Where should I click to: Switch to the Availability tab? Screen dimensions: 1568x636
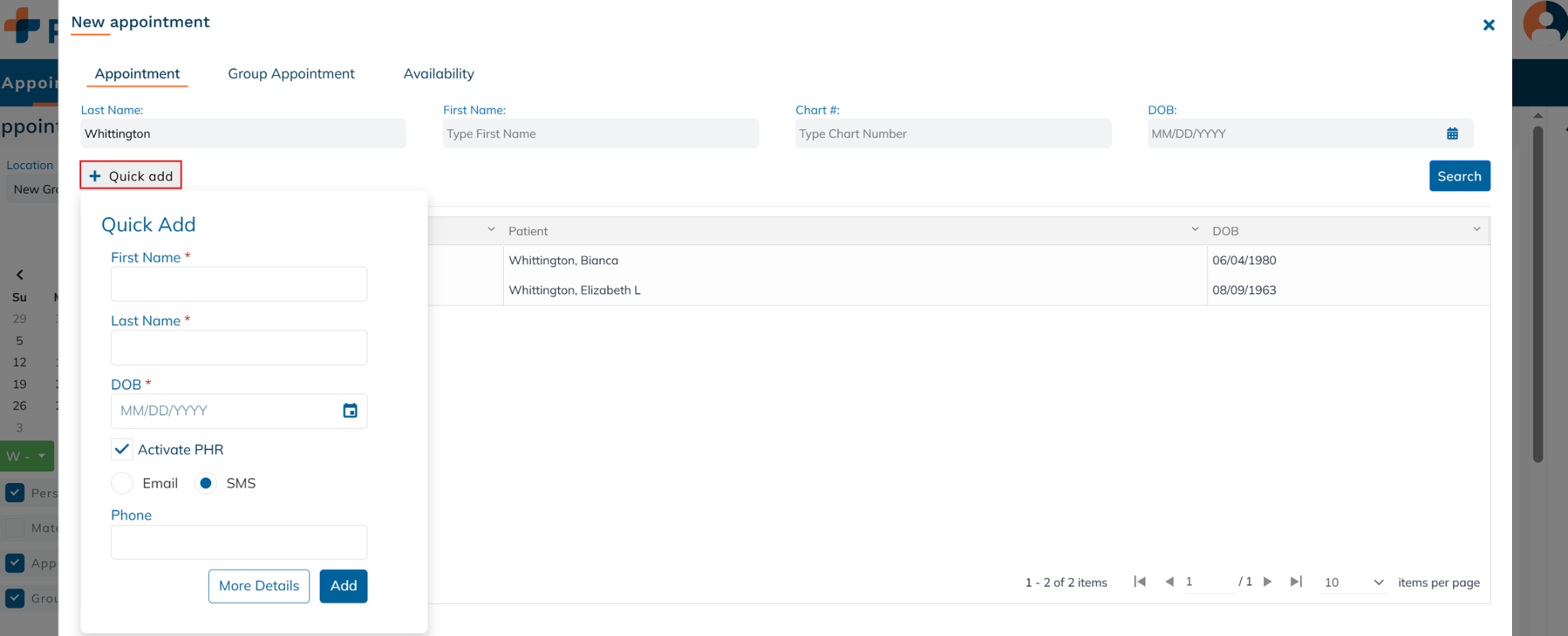[x=439, y=73]
